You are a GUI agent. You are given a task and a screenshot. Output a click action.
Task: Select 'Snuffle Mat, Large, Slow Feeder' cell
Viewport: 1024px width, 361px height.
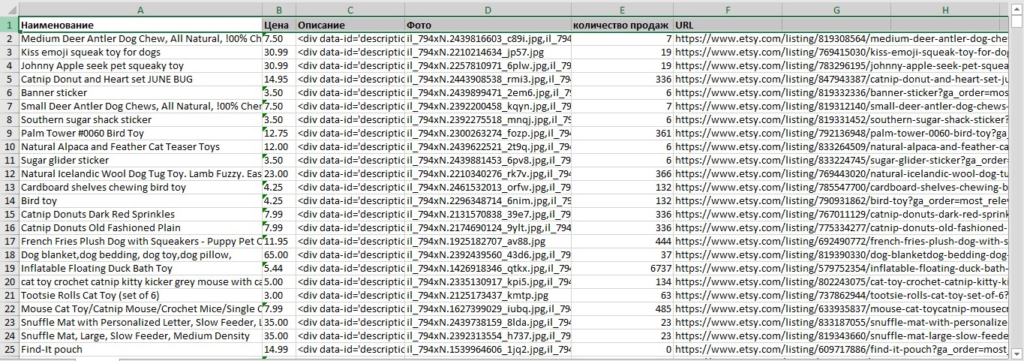[140, 336]
